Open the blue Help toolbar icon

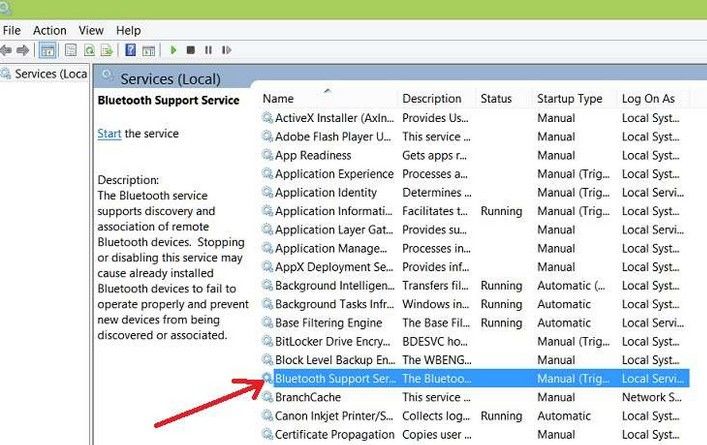pyautogui.click(x=131, y=50)
